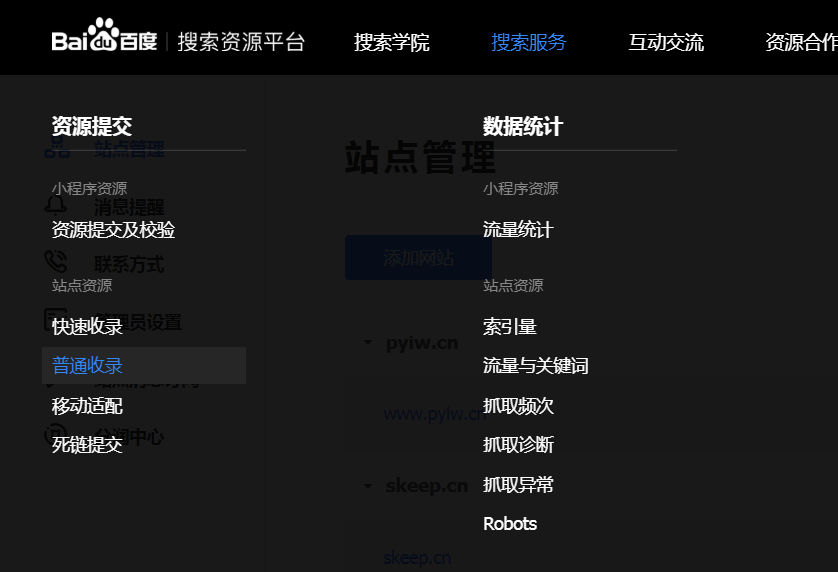Open 流量与关键词 data entry
This screenshot has width=838, height=572.
[536, 366]
